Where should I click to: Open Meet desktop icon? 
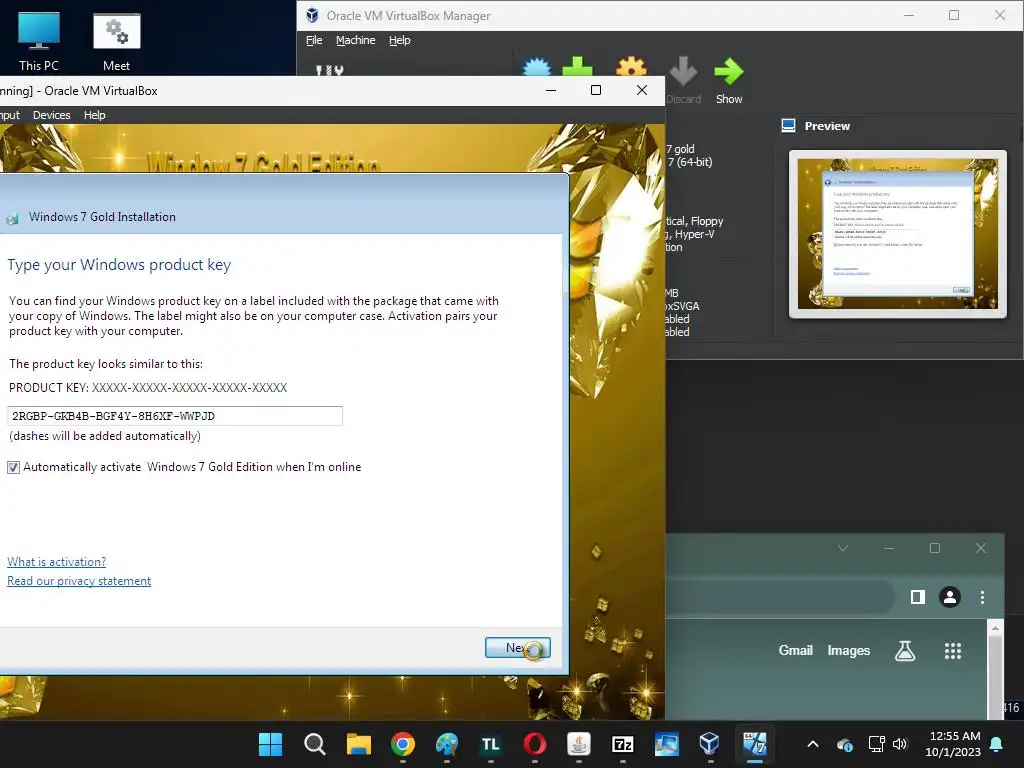coord(116,40)
